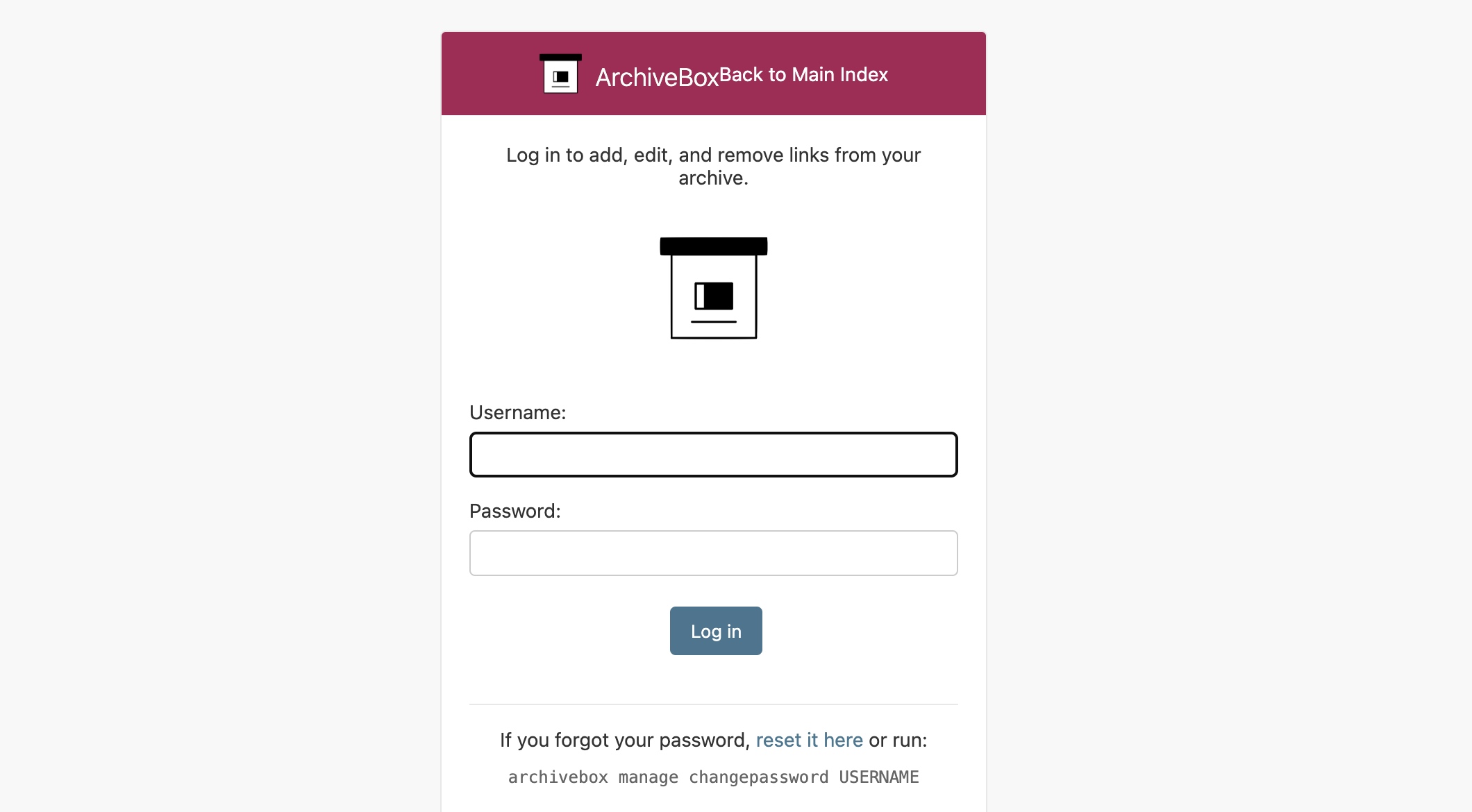1472x812 pixels.
Task: Click the black rectangle inside large logo
Action: (x=714, y=296)
